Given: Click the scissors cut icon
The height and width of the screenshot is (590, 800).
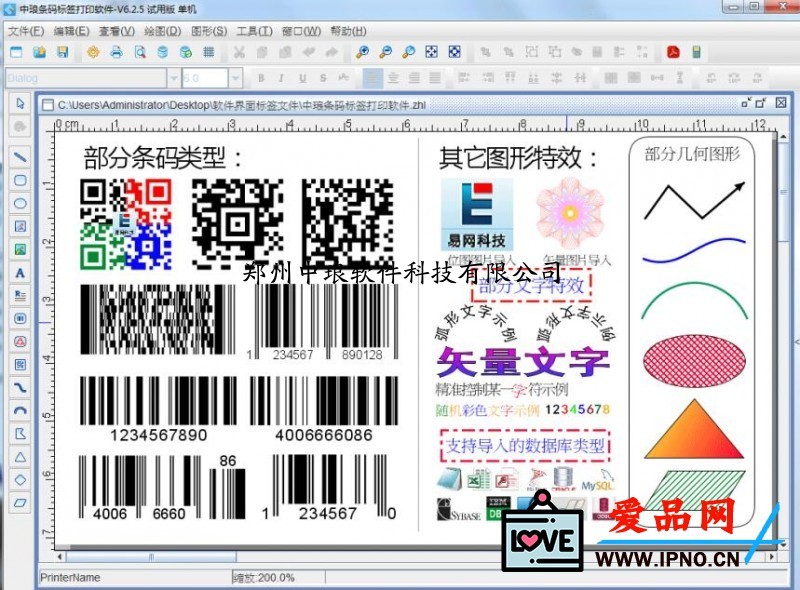Looking at the screenshot, I should pos(239,52).
